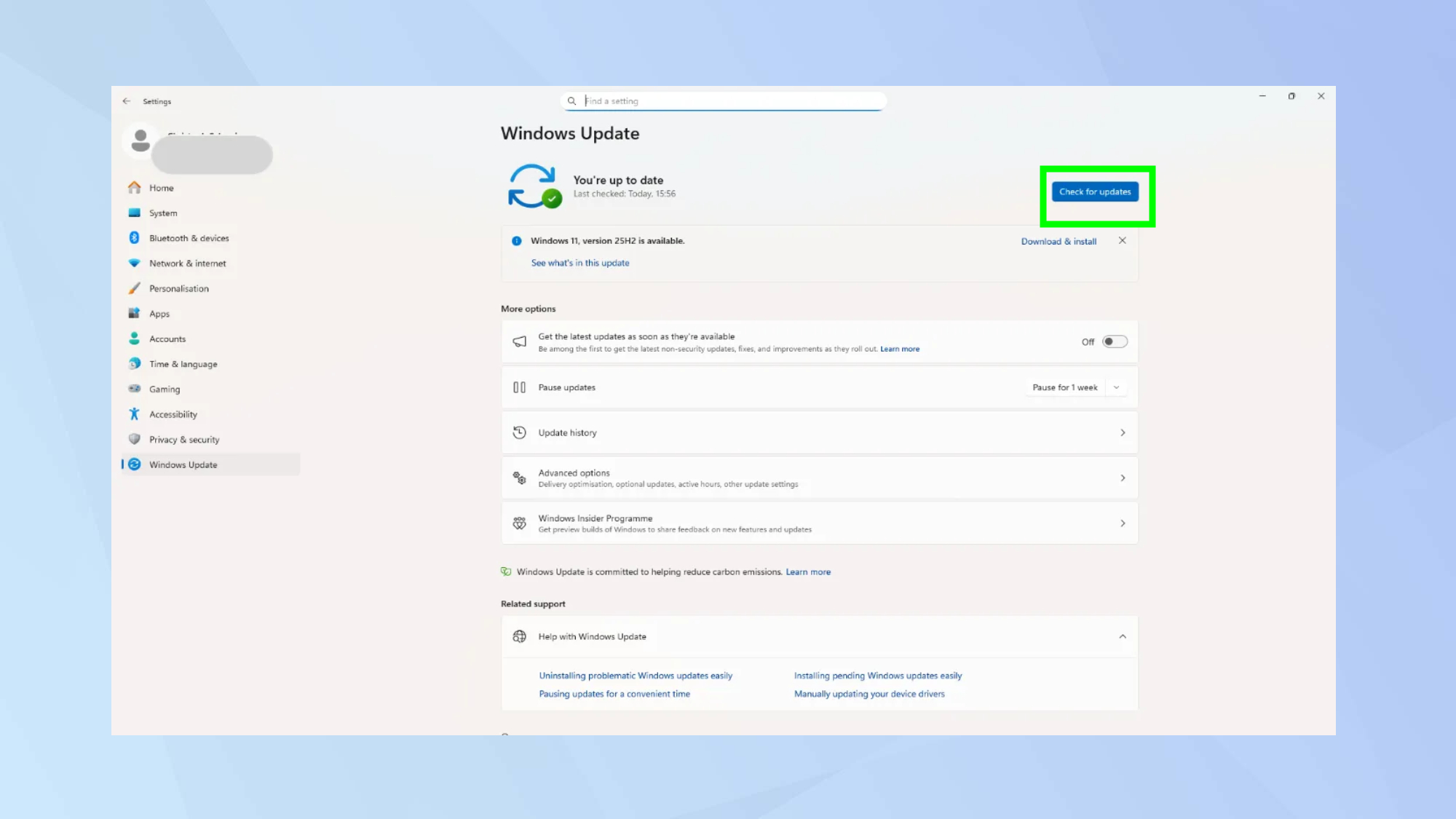Click the Privacy & security shield icon
The width and height of the screenshot is (1456, 819).
(x=134, y=440)
